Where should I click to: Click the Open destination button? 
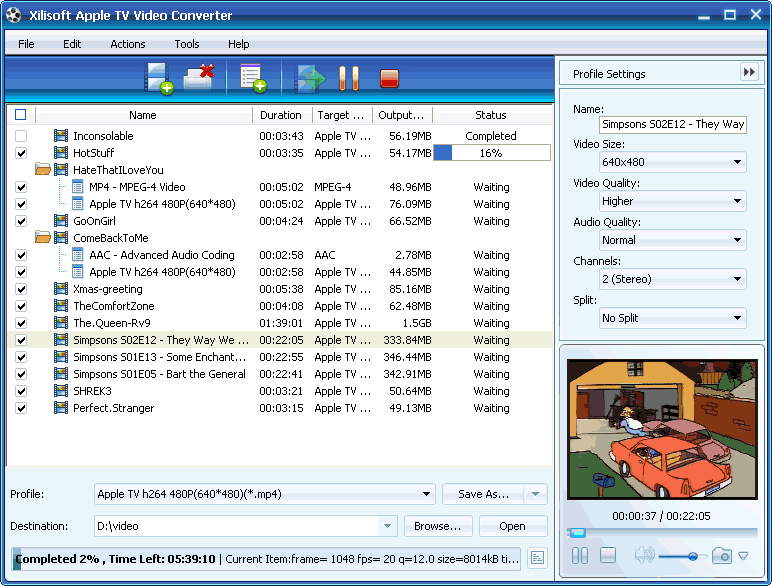pos(512,526)
